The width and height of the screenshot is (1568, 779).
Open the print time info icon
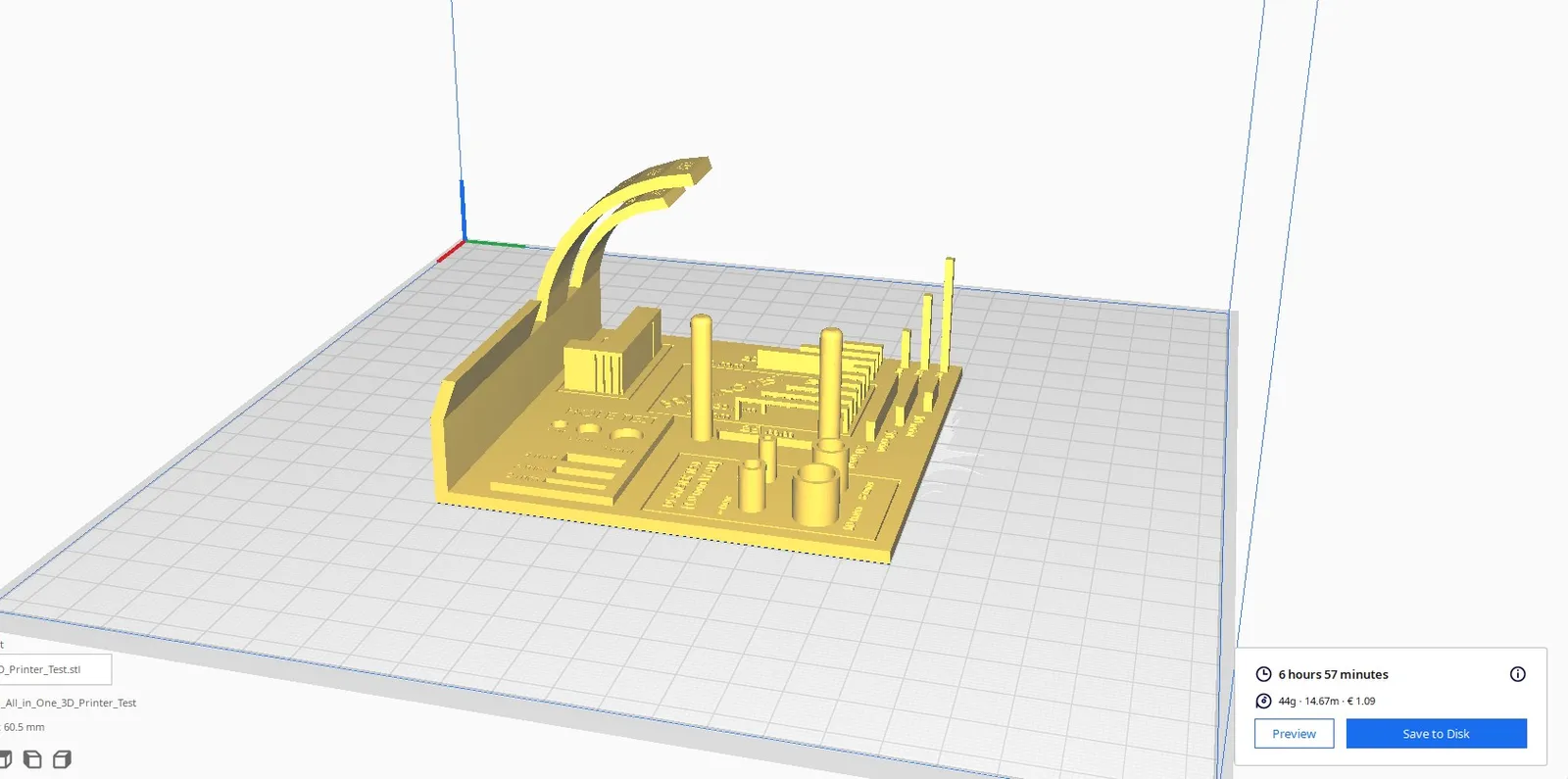1517,674
